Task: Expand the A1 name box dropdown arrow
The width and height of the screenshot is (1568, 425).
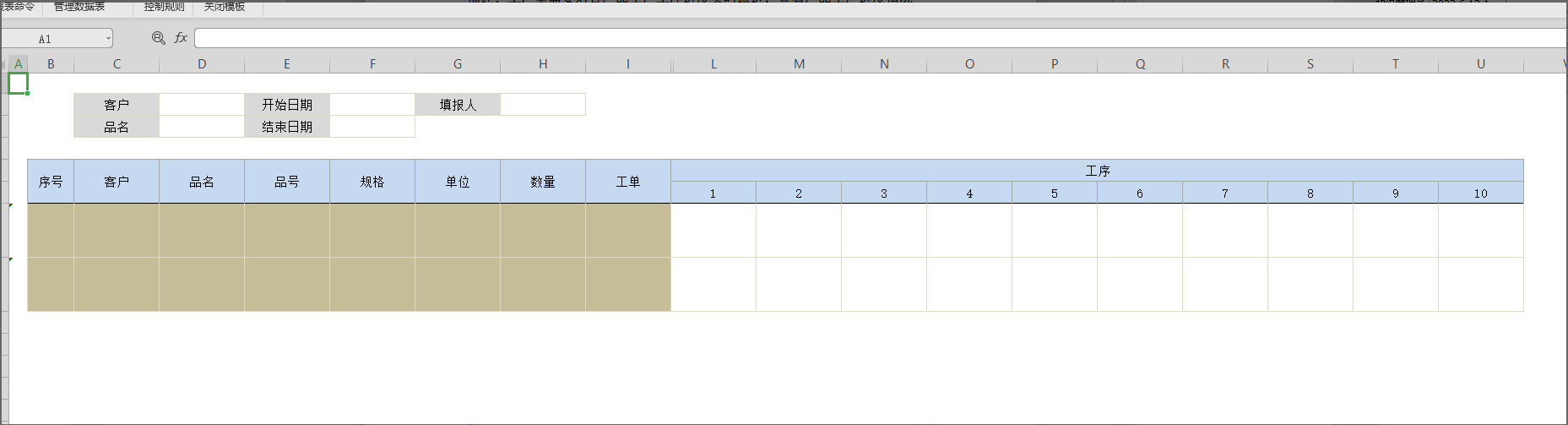Action: pos(108,39)
